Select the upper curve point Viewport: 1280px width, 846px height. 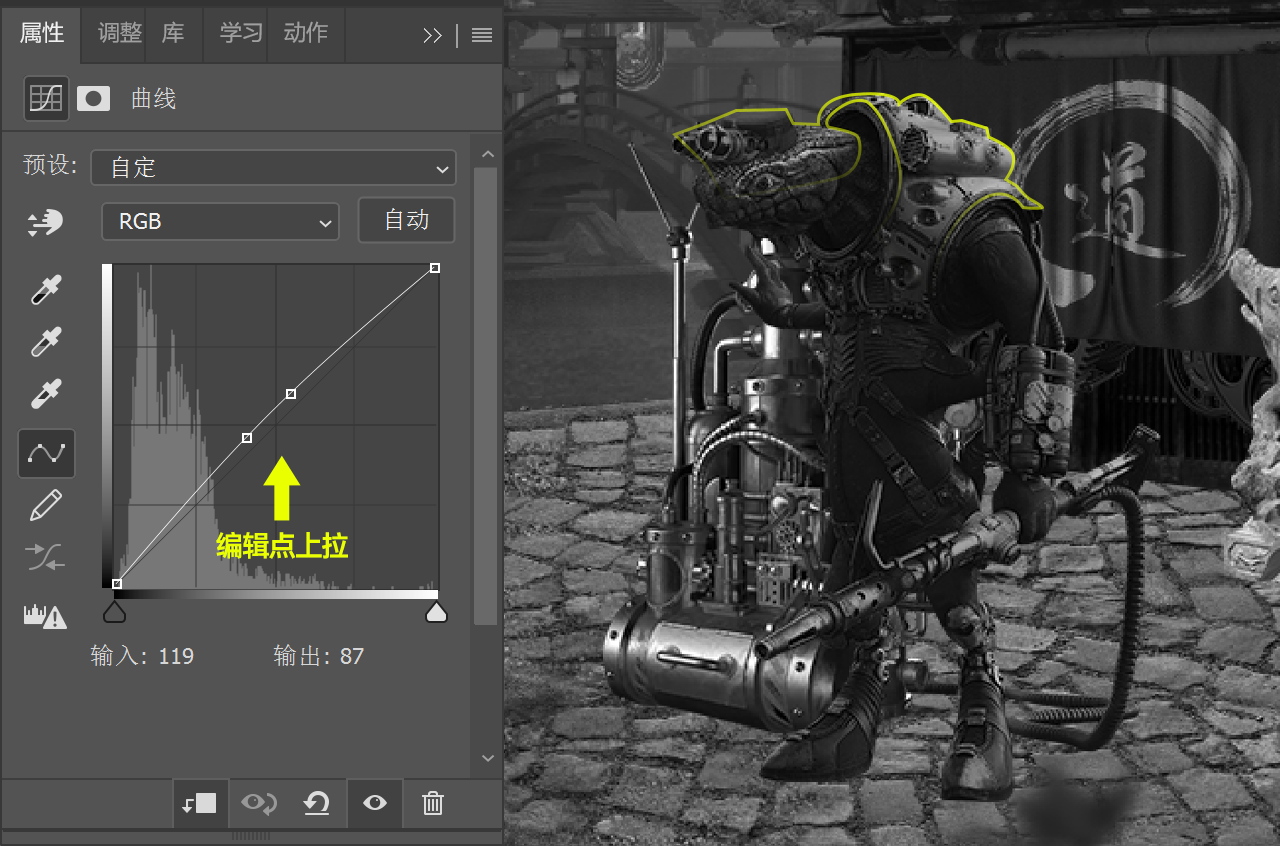(x=291, y=394)
